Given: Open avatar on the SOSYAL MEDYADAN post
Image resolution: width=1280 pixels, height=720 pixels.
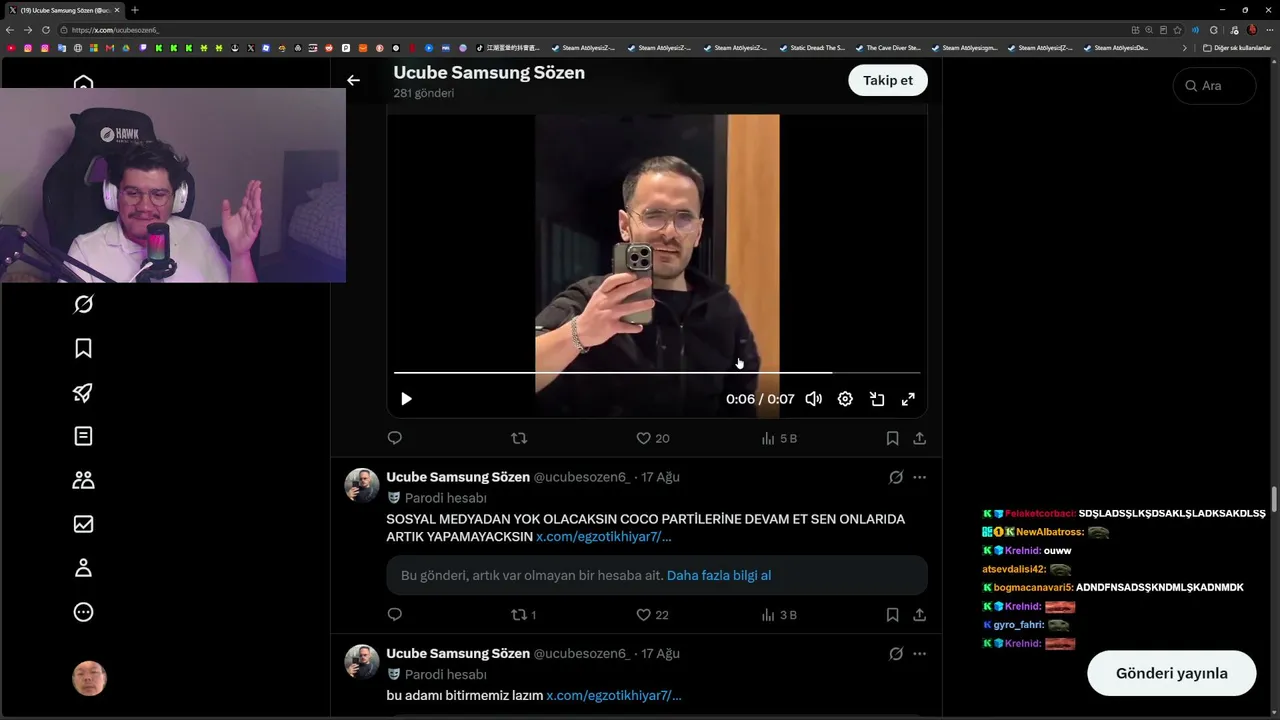Looking at the screenshot, I should click(362, 485).
